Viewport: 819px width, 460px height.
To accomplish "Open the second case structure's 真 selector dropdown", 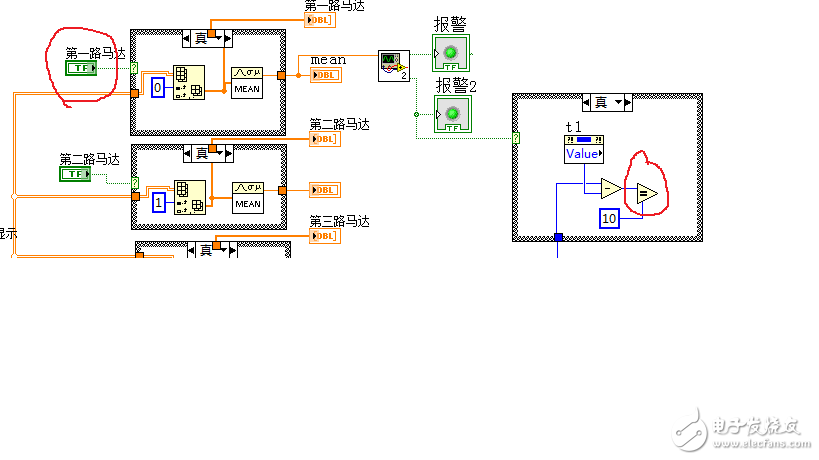I will pos(220,153).
